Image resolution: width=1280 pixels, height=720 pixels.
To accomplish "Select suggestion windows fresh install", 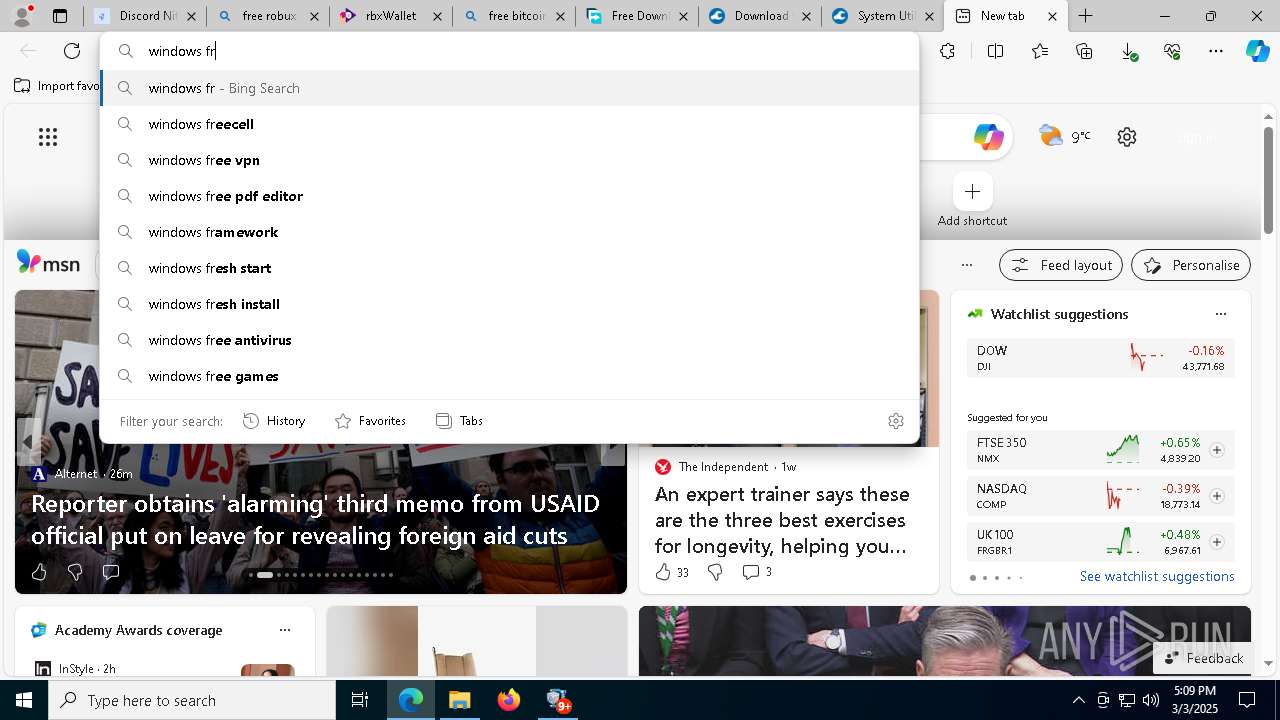I will point(510,304).
